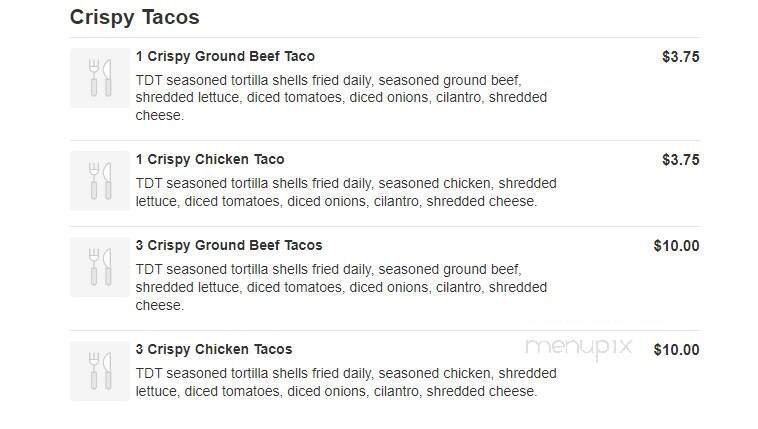The height and width of the screenshot is (429, 758).
Task: Open the 1 Crispy Ground Beef Taco item title
Action: [x=225, y=56]
